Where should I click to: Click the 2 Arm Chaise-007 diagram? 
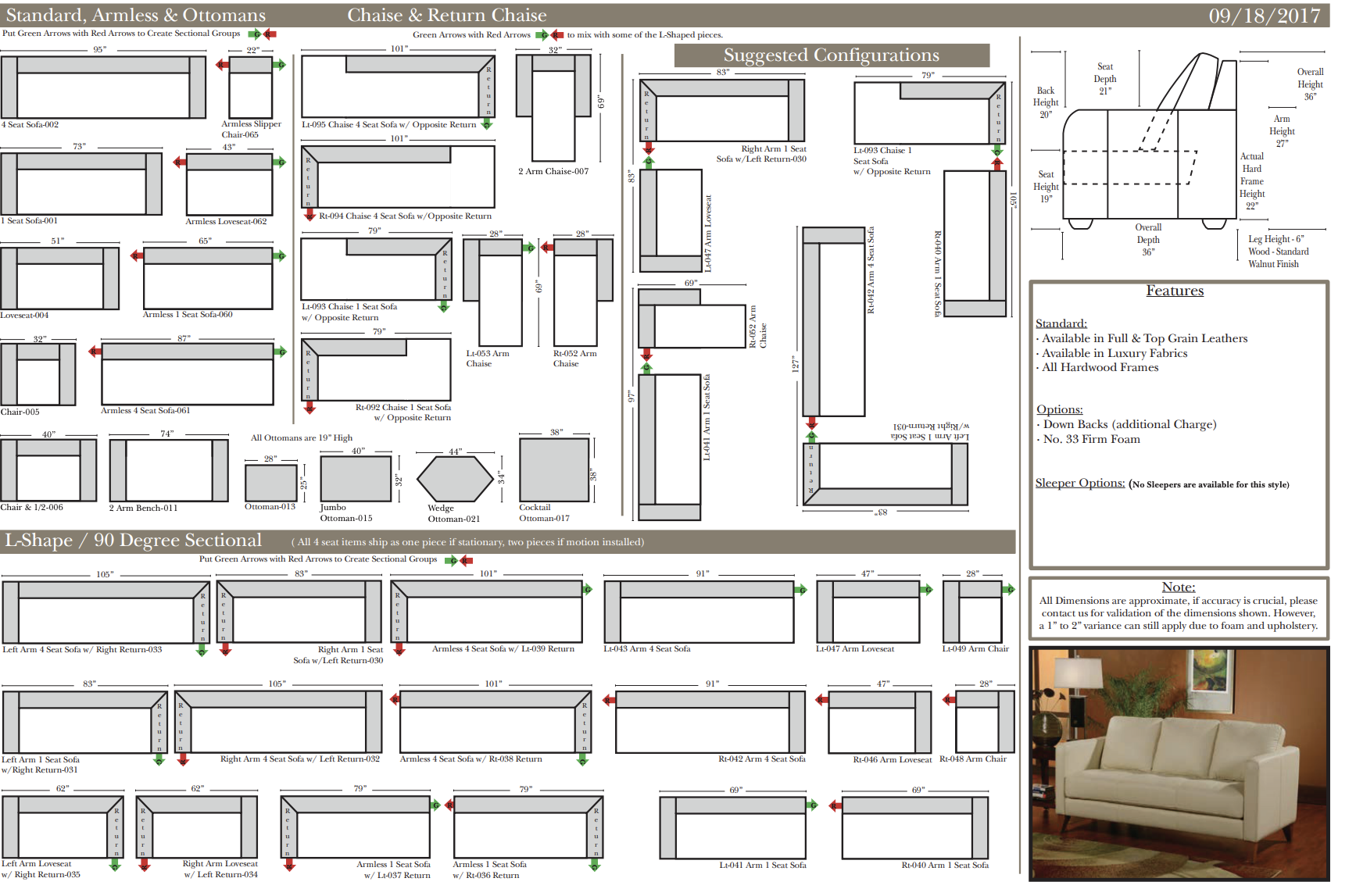click(x=554, y=107)
